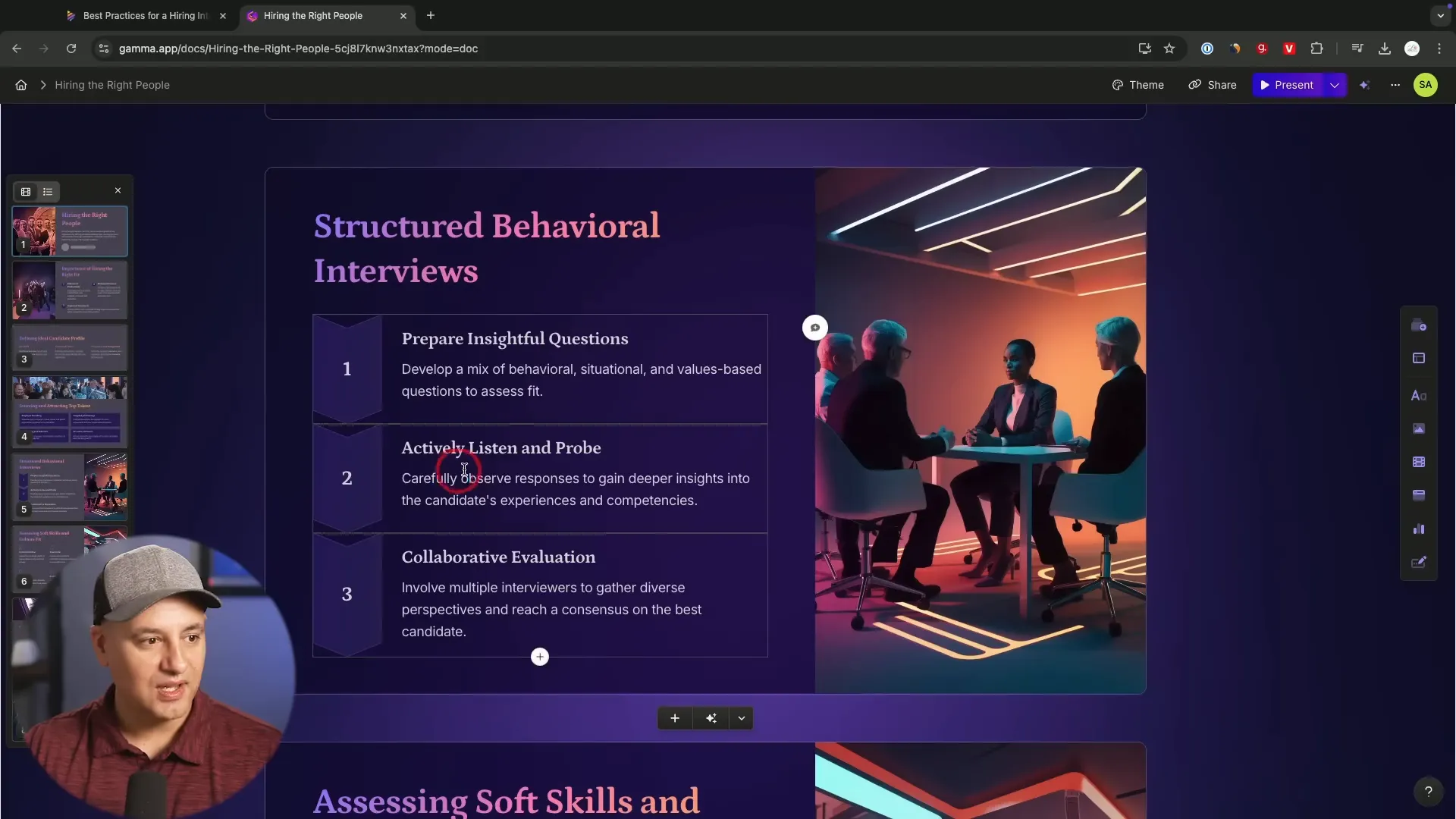Screen dimensions: 1456x819
Task: Switch sidebar to filmstrip thumbnail view
Action: tap(26, 192)
